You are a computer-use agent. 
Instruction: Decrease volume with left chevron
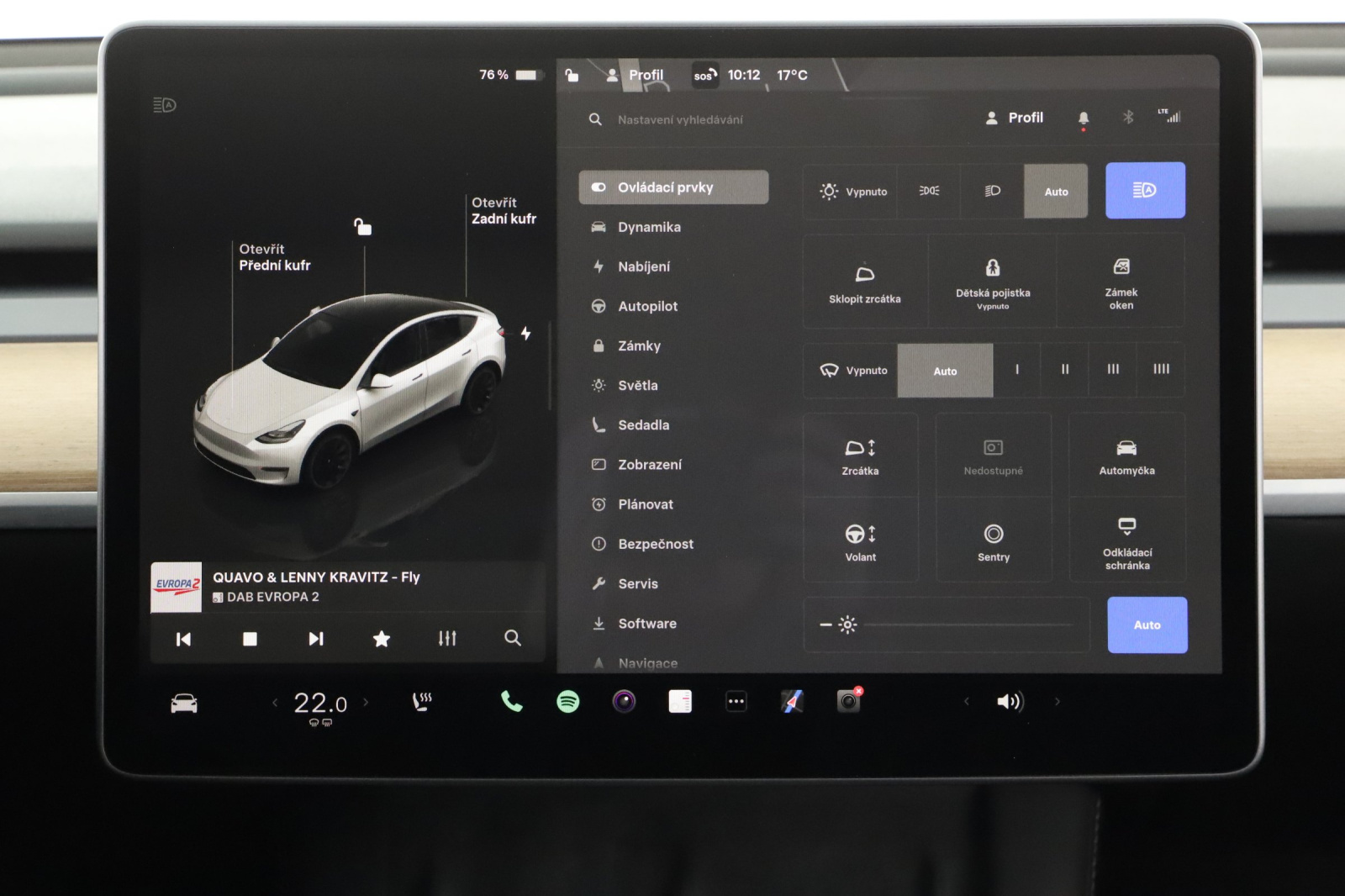click(x=967, y=702)
